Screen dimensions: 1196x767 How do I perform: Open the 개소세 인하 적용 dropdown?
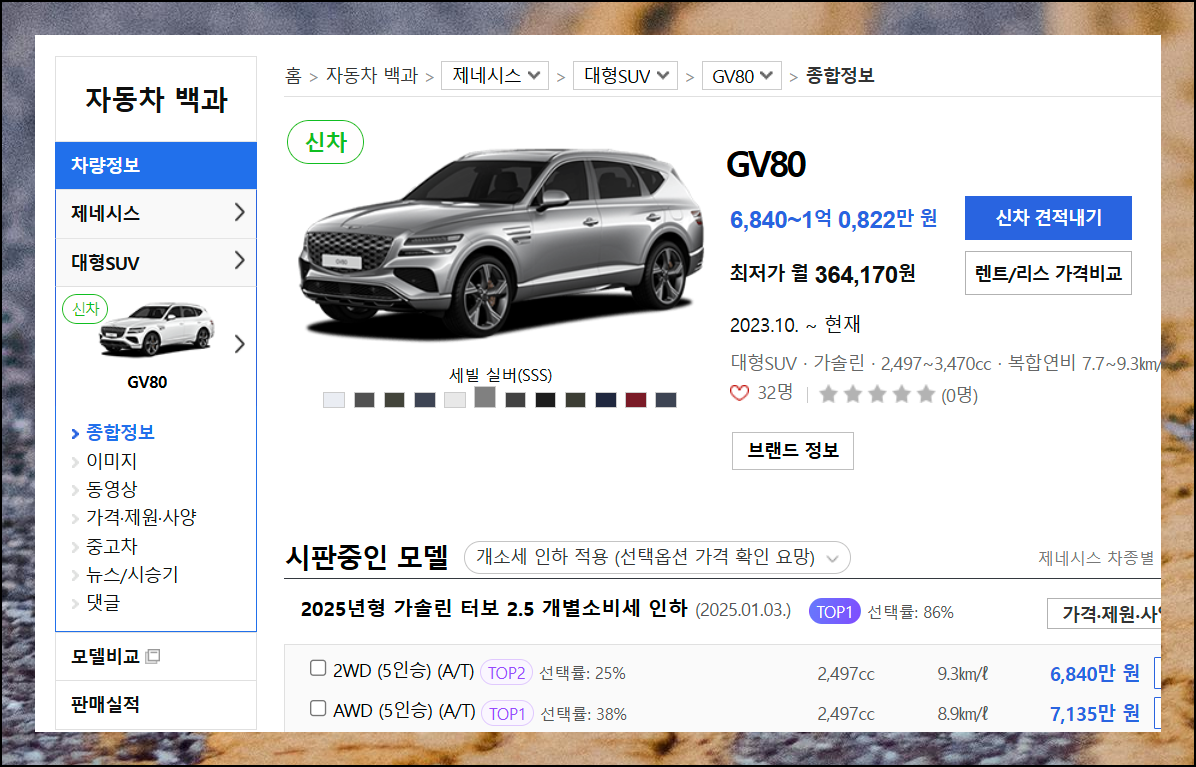657,557
